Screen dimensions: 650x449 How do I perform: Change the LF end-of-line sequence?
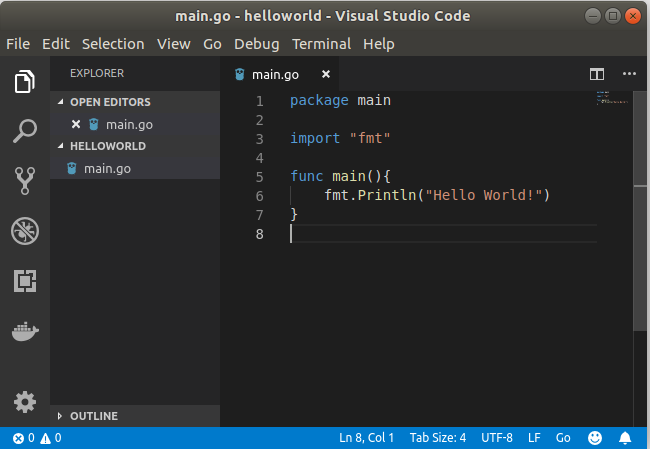tap(534, 438)
